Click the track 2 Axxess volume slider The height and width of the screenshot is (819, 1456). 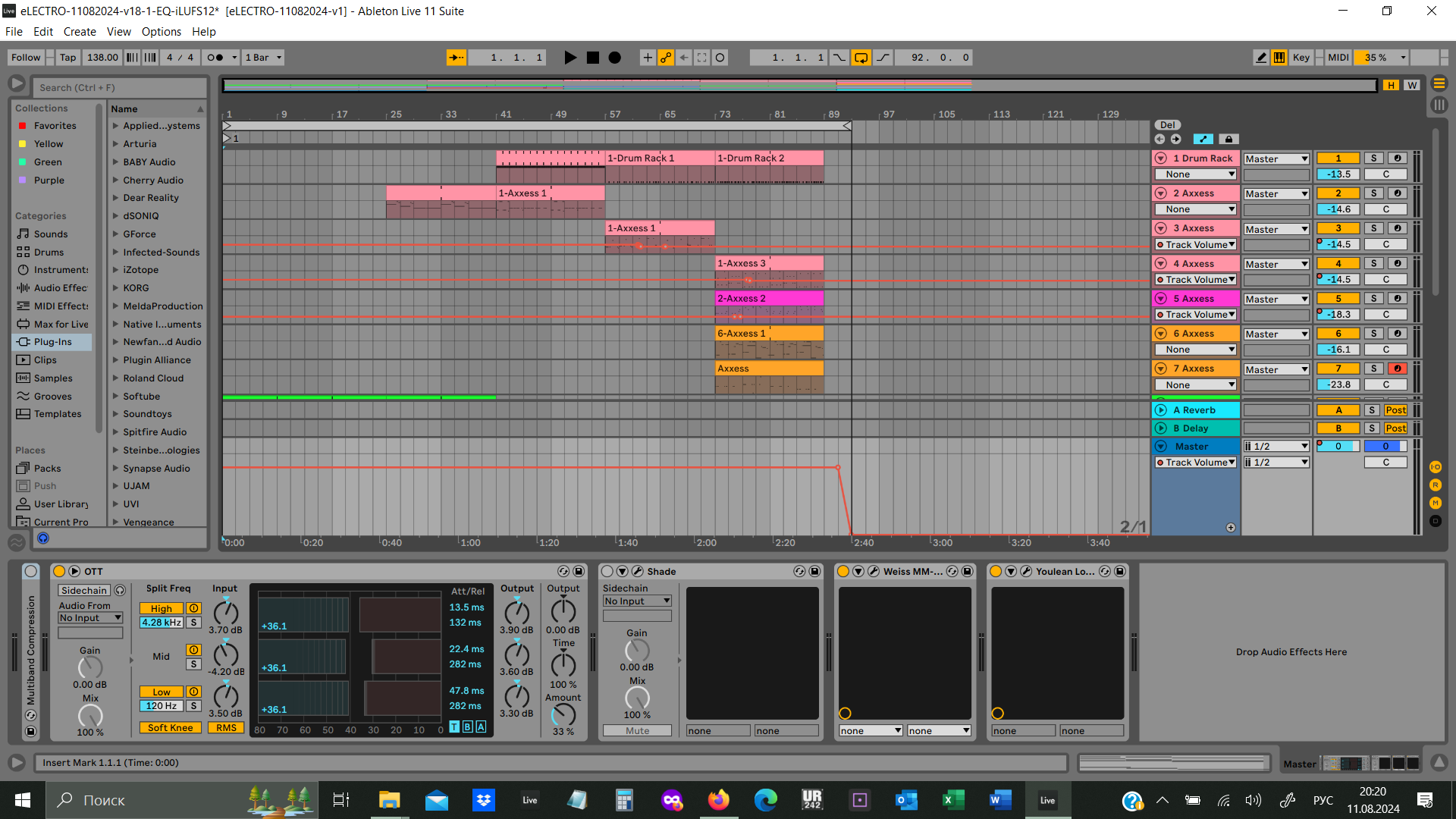tap(1338, 209)
